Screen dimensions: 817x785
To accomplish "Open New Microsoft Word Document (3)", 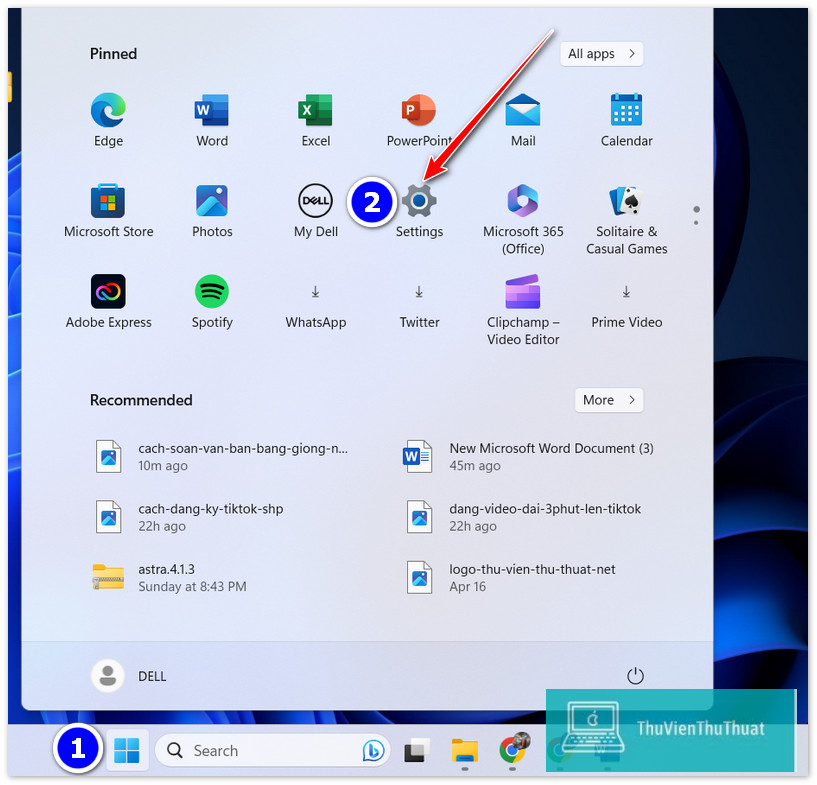I will 529,456.
